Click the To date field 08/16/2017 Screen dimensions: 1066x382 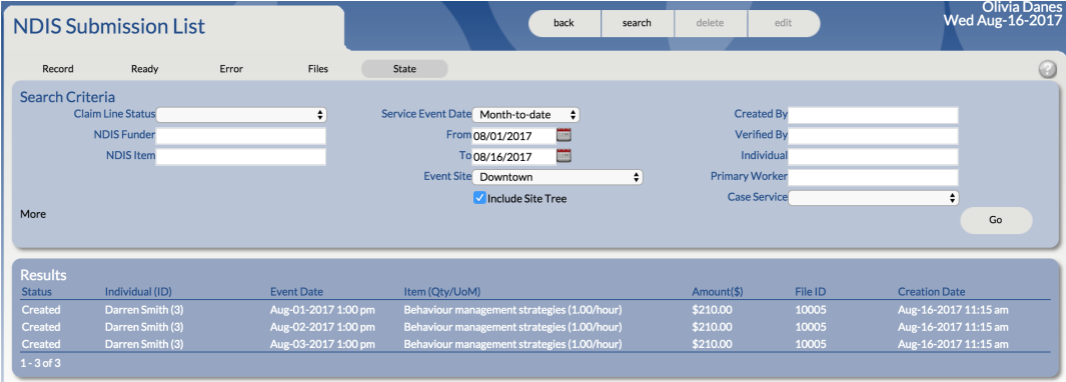[513, 156]
